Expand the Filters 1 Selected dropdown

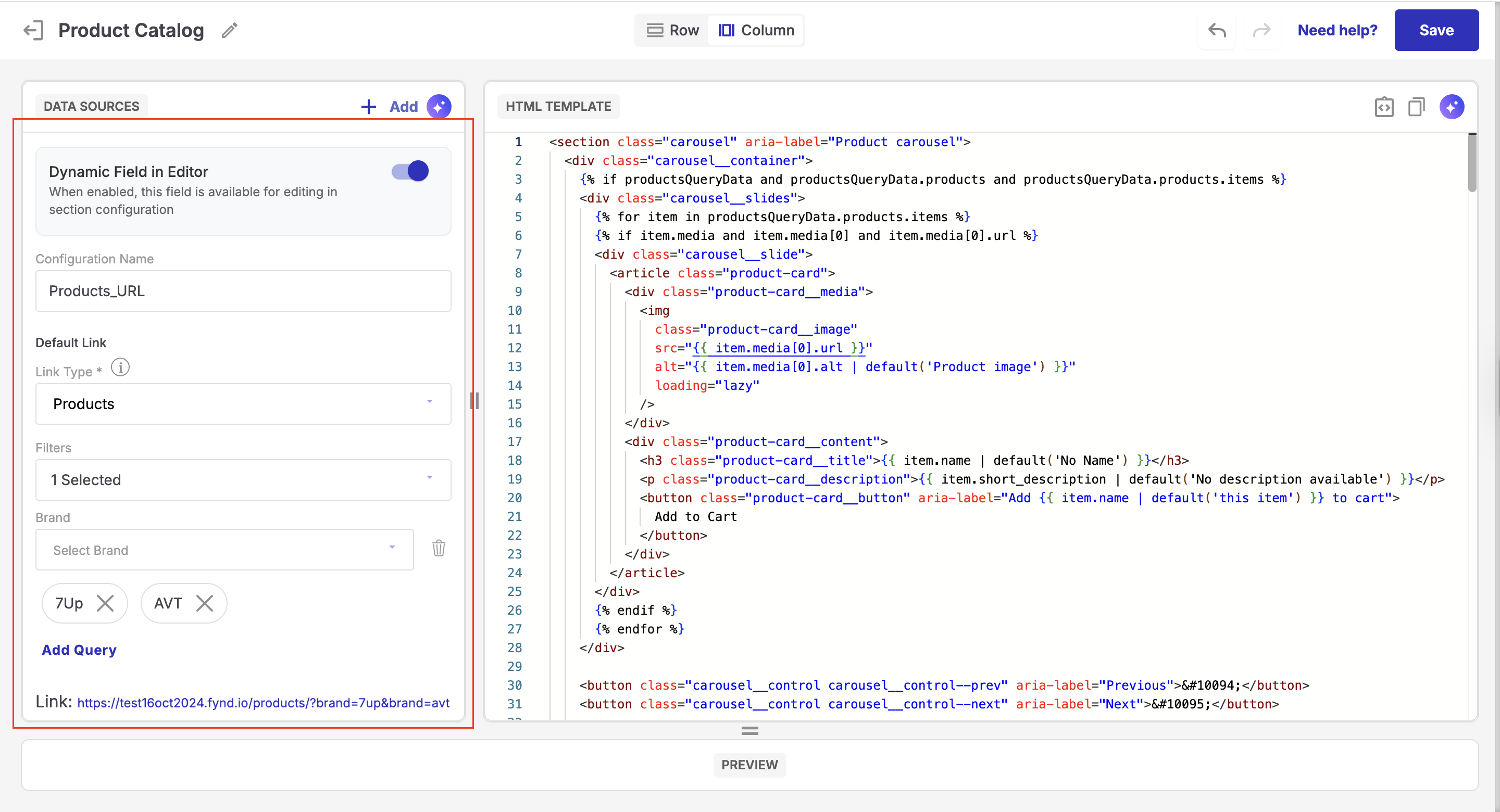(243, 479)
